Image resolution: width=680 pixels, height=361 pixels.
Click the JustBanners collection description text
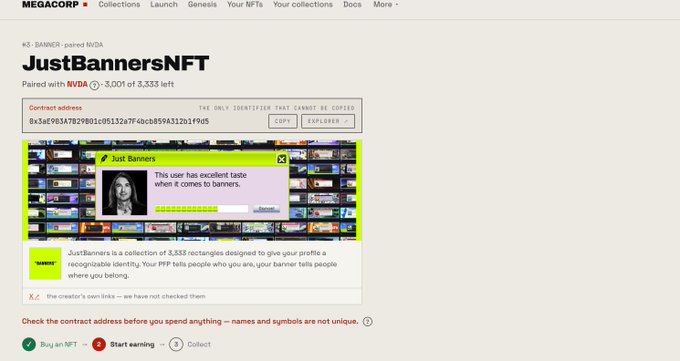[202, 264]
